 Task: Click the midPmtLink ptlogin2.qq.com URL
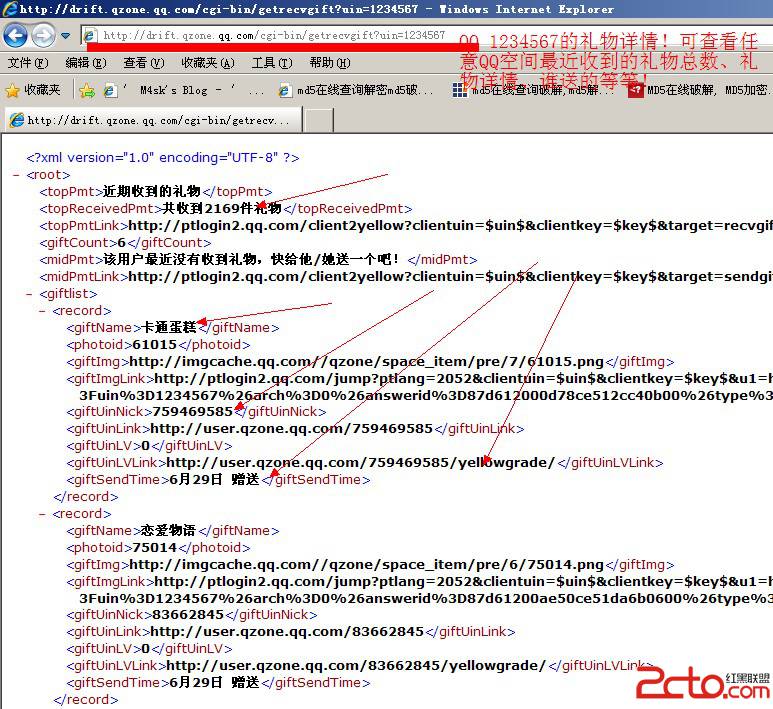click(x=450, y=277)
